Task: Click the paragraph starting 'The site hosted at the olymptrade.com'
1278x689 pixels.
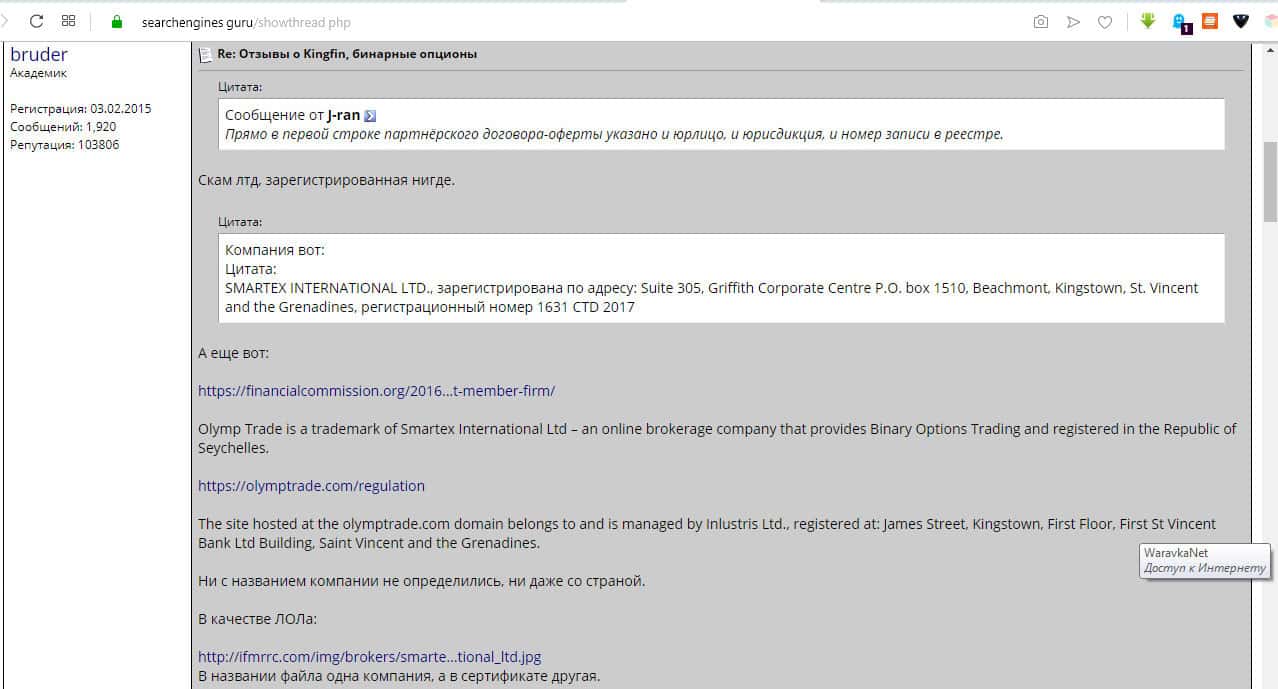Action: pyautogui.click(x=707, y=533)
